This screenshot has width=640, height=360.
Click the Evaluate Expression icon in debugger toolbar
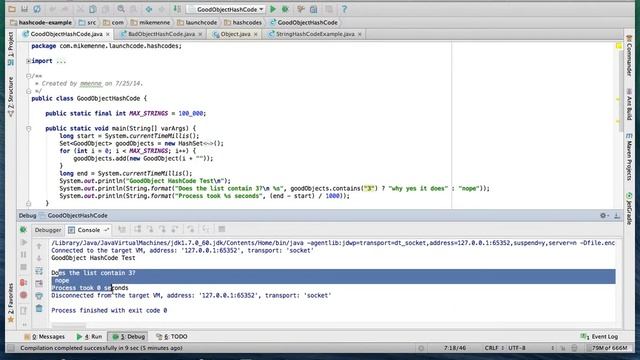[x=222, y=229]
